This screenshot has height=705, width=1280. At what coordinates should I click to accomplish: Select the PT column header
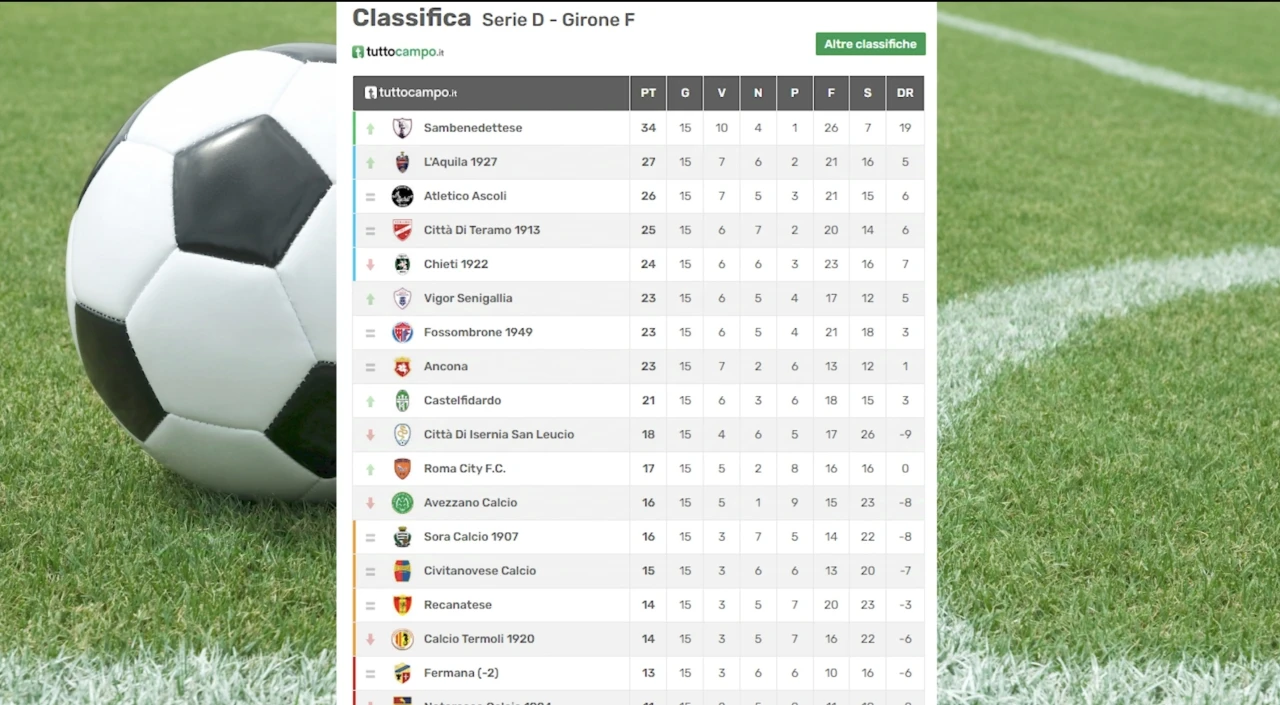click(648, 93)
